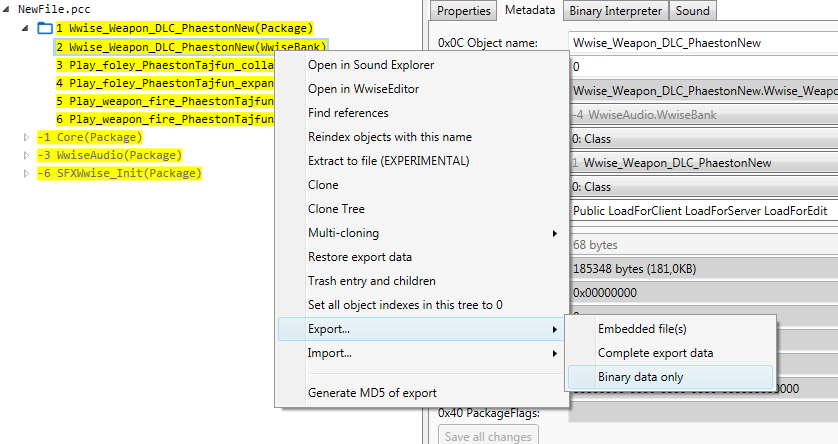The image size is (838, 444).
Task: Open the Multi-cloning submenu arrow
Action: click(x=555, y=233)
